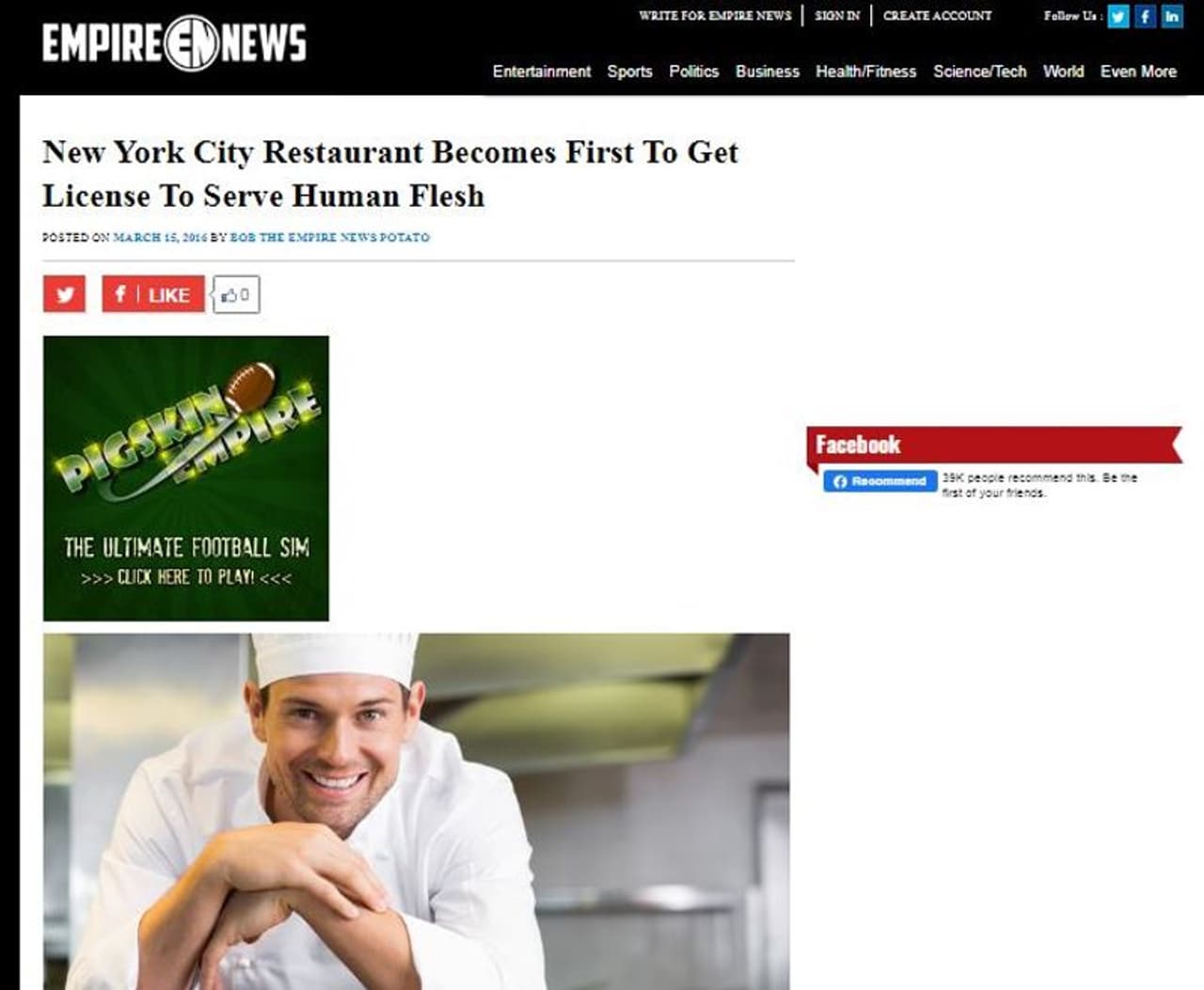Select the Health/Fitness menu item
Screen dimensions: 1204x990
pos(865,71)
